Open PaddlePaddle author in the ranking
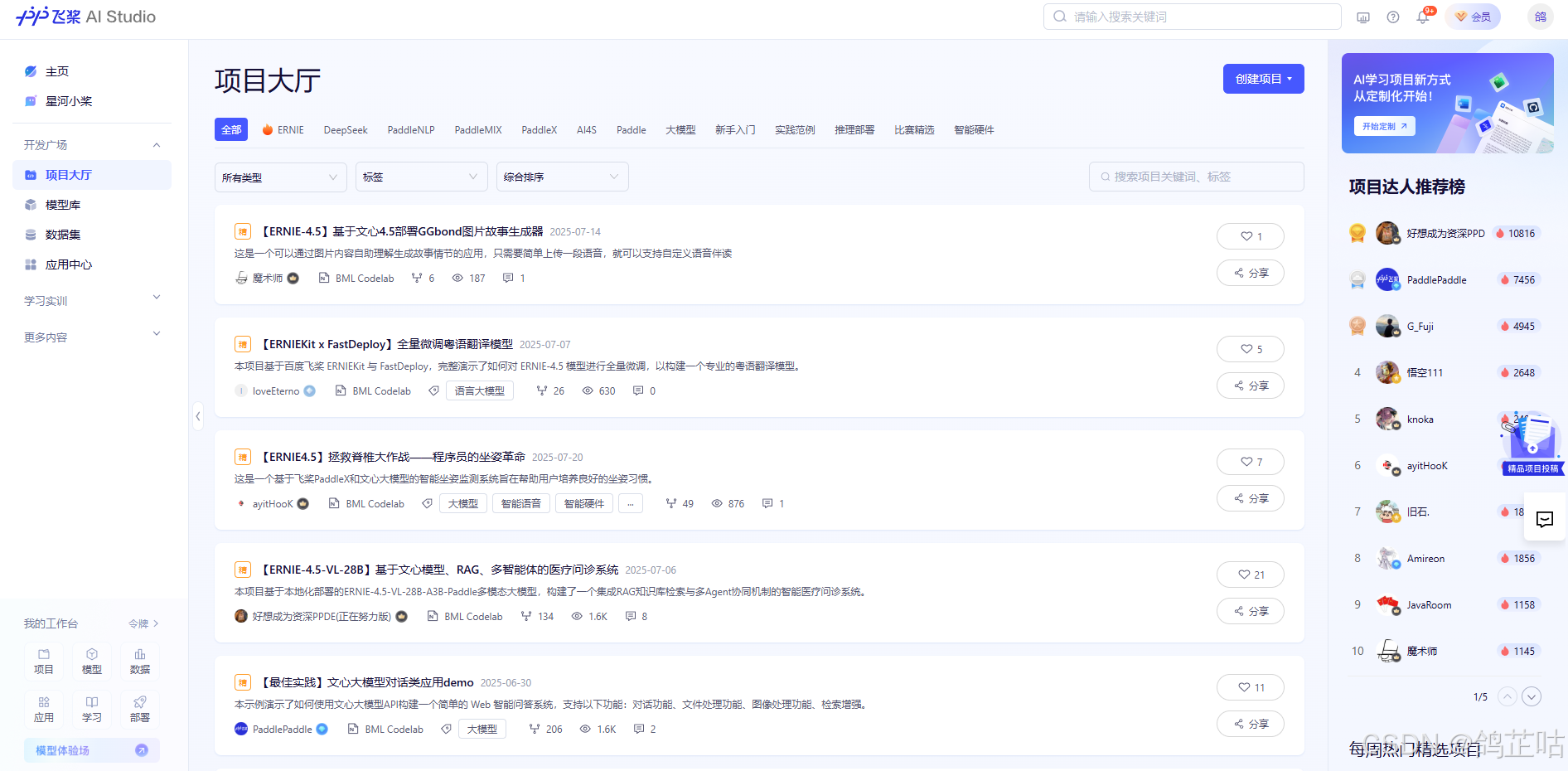The height and width of the screenshot is (771, 1568). coord(1436,280)
